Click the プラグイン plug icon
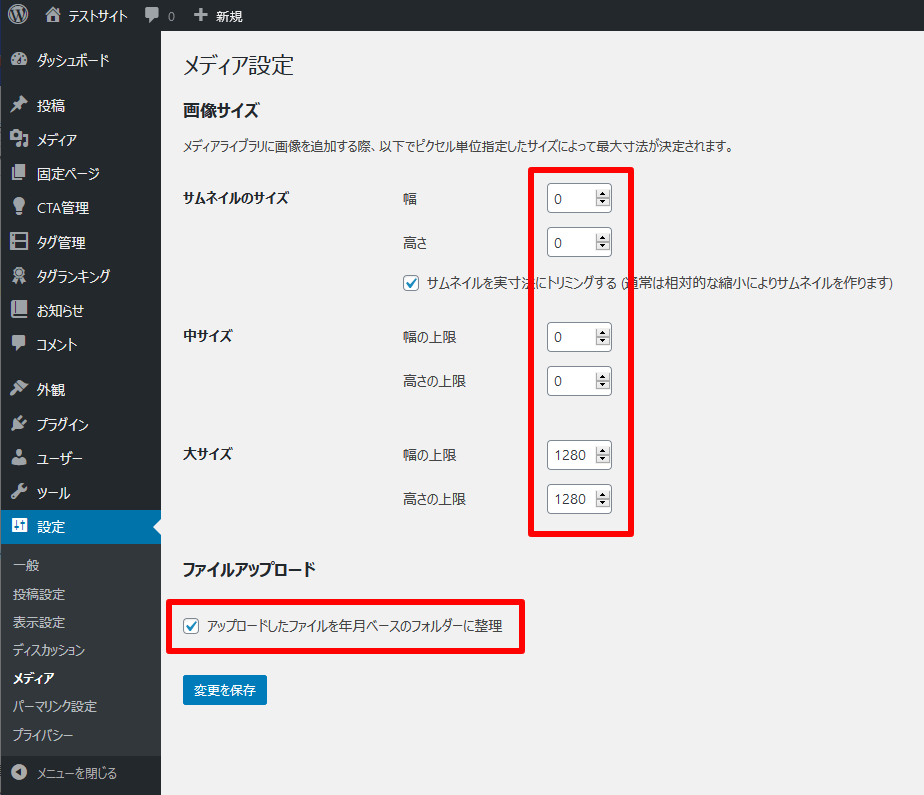This screenshot has height=795, width=924. [19, 423]
